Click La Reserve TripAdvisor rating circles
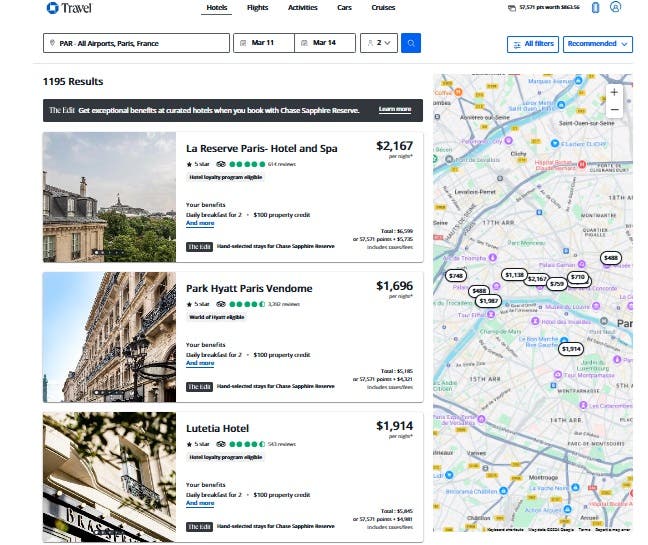The image size is (648, 545). 247,164
